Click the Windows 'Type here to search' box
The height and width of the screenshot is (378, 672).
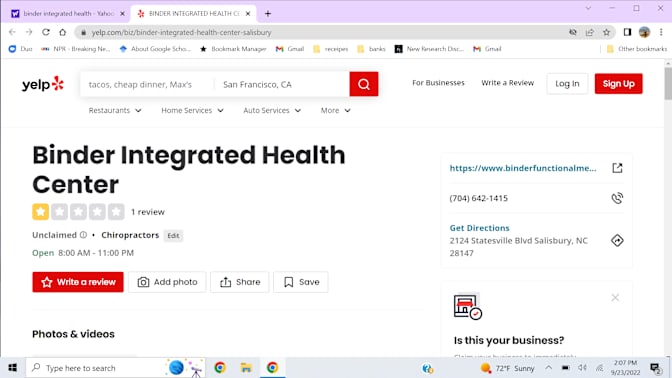(x=116, y=368)
